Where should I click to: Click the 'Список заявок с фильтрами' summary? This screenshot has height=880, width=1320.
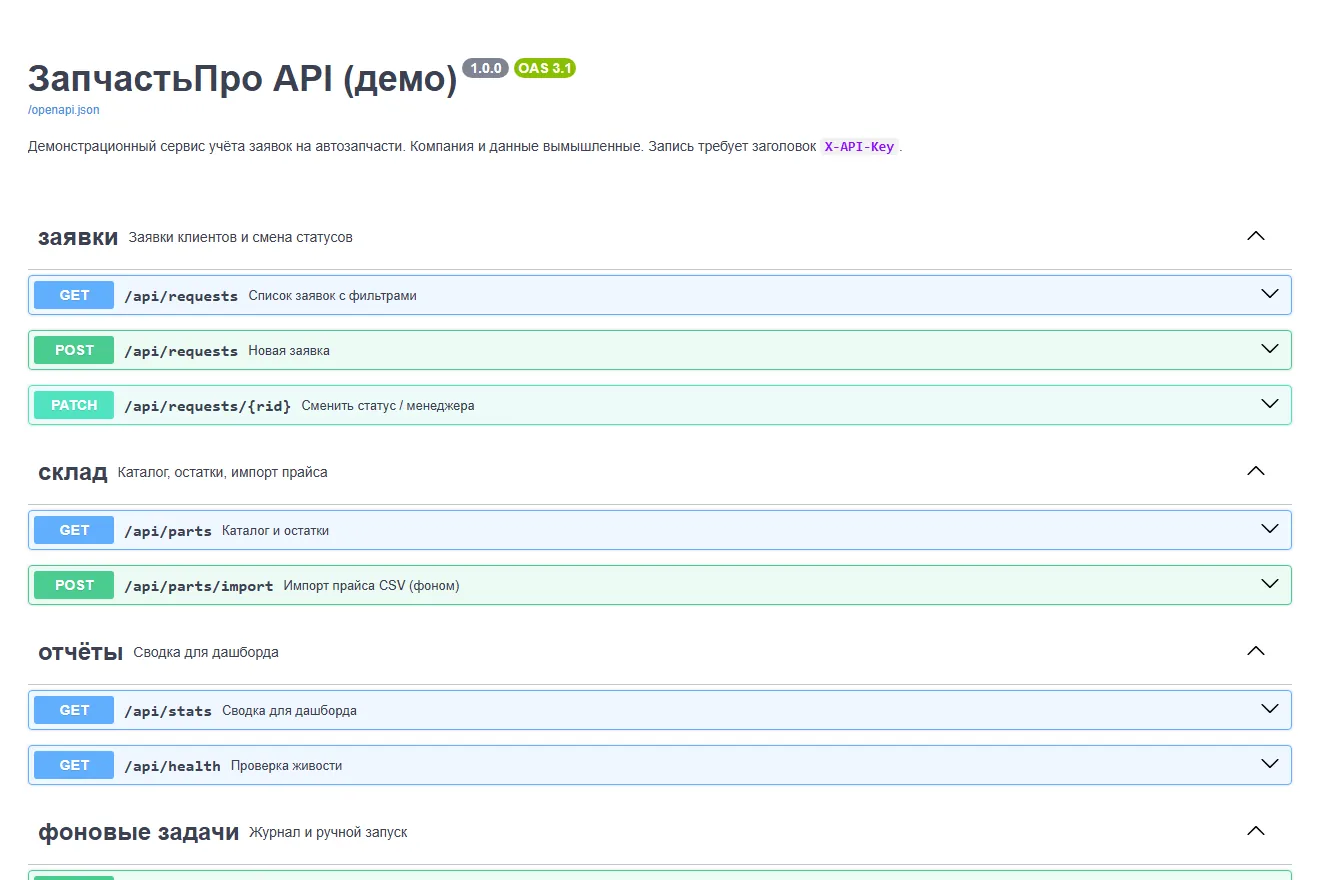click(333, 296)
